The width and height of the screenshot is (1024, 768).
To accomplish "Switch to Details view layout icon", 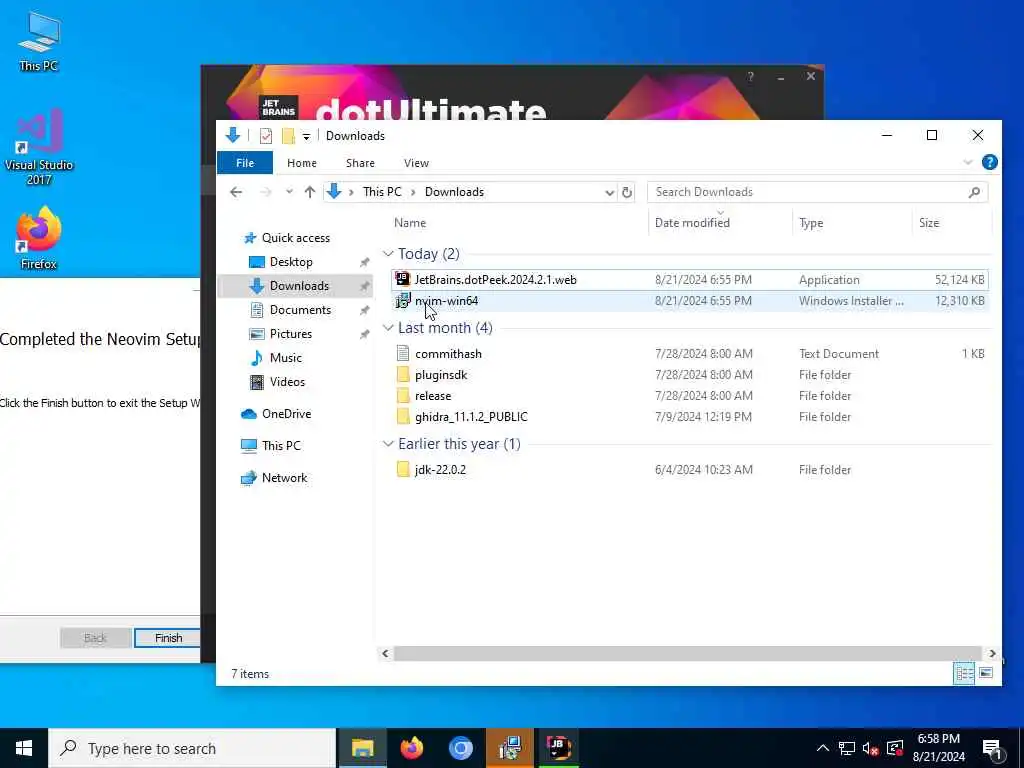I will [964, 673].
